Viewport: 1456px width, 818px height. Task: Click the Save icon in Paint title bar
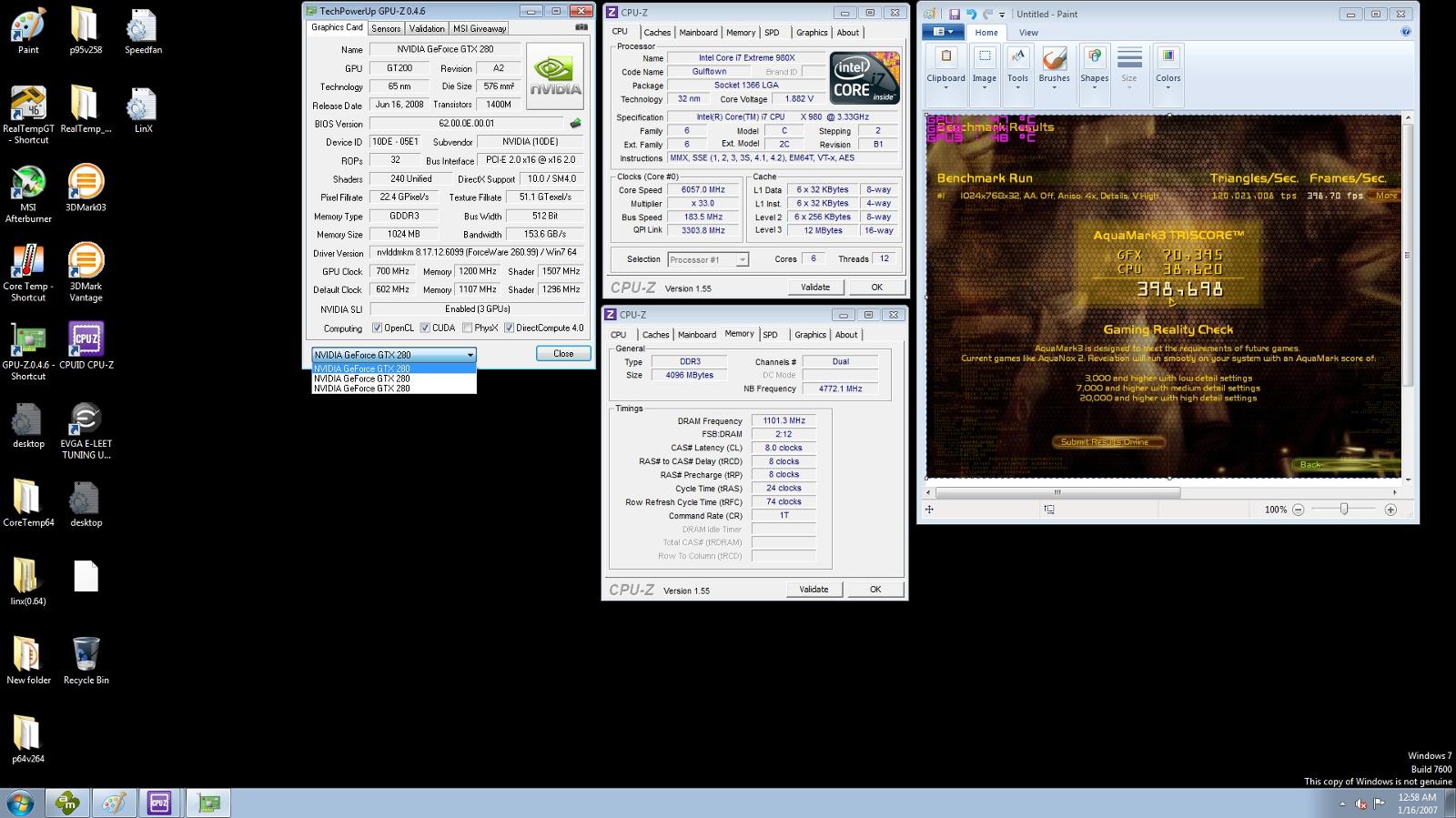954,14
